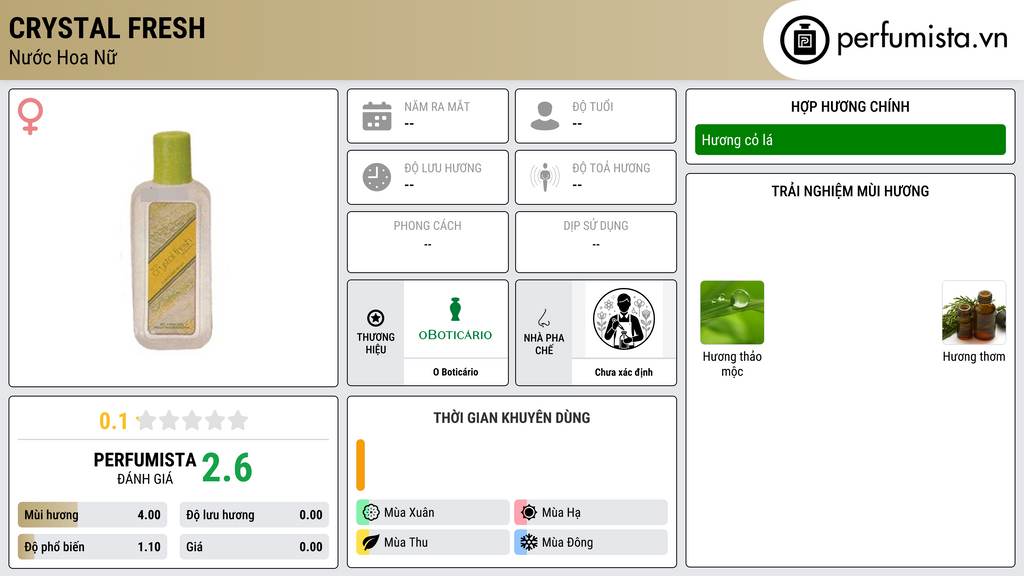Click the pink female gender symbol
Image resolution: width=1024 pixels, height=576 pixels.
tap(30, 116)
